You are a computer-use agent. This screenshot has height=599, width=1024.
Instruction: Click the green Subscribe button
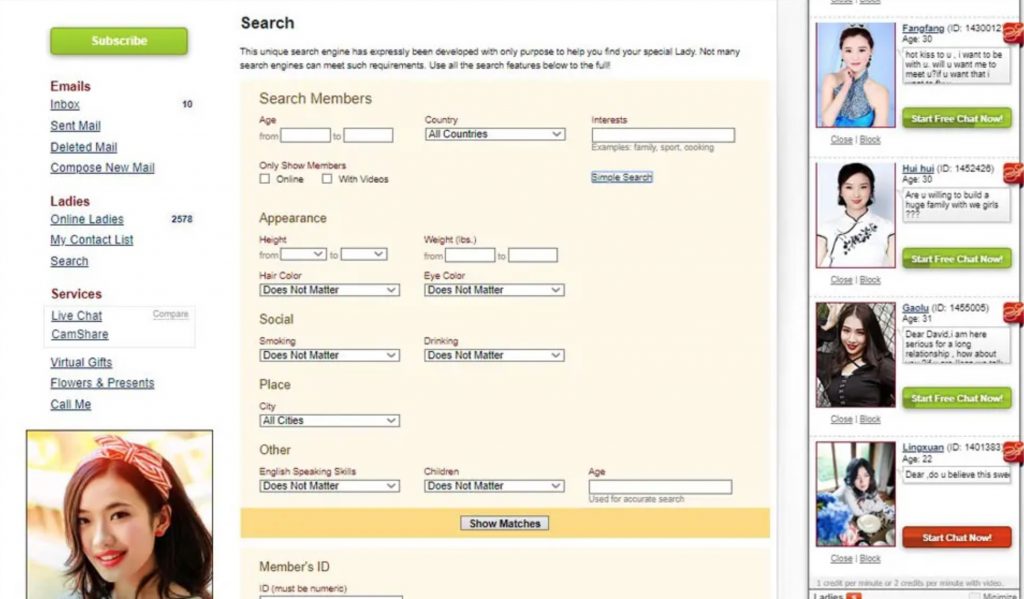point(119,41)
